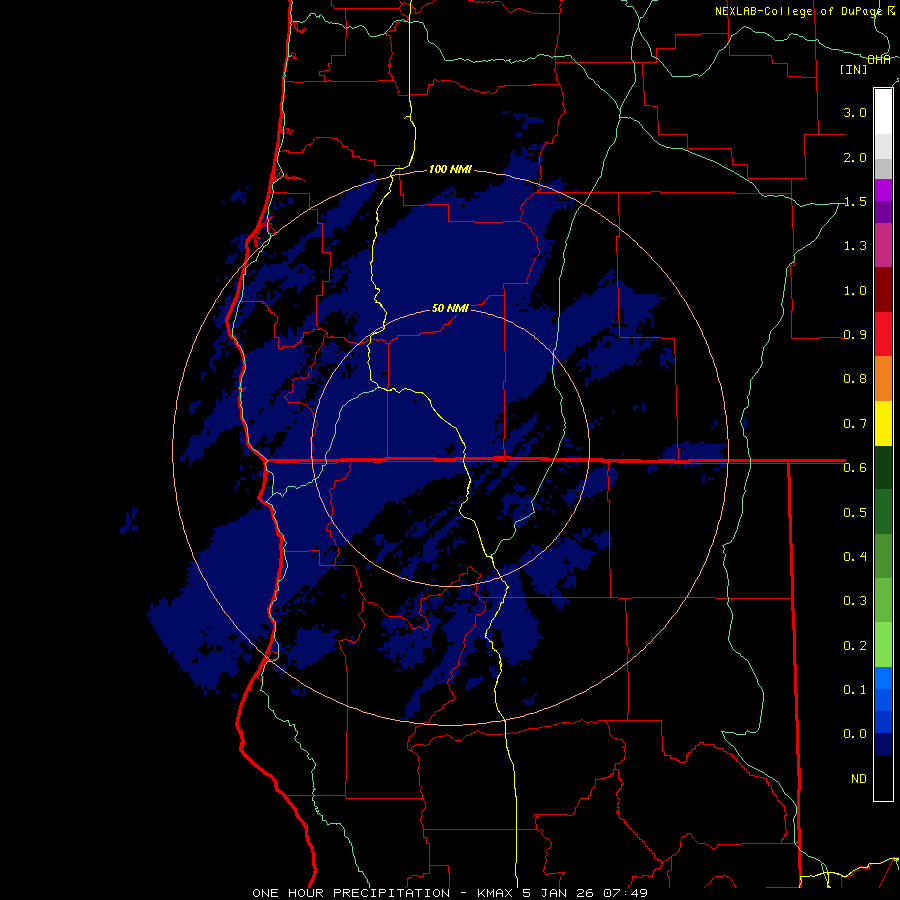Viewport: 900px width, 900px height.
Task: Click the KMAX radar site identifier
Action: tap(495, 893)
